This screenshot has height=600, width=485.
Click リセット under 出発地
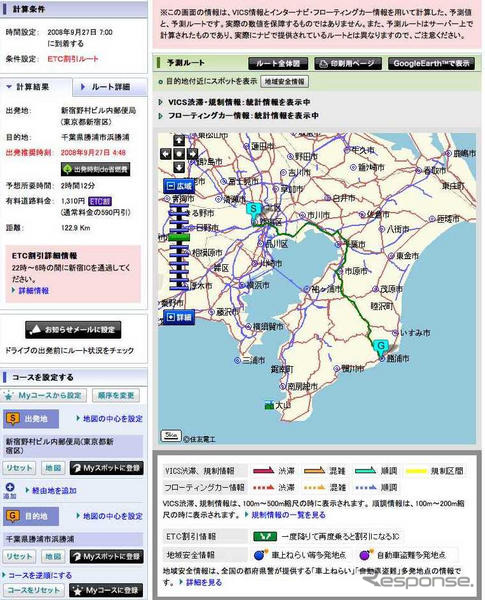19,468
